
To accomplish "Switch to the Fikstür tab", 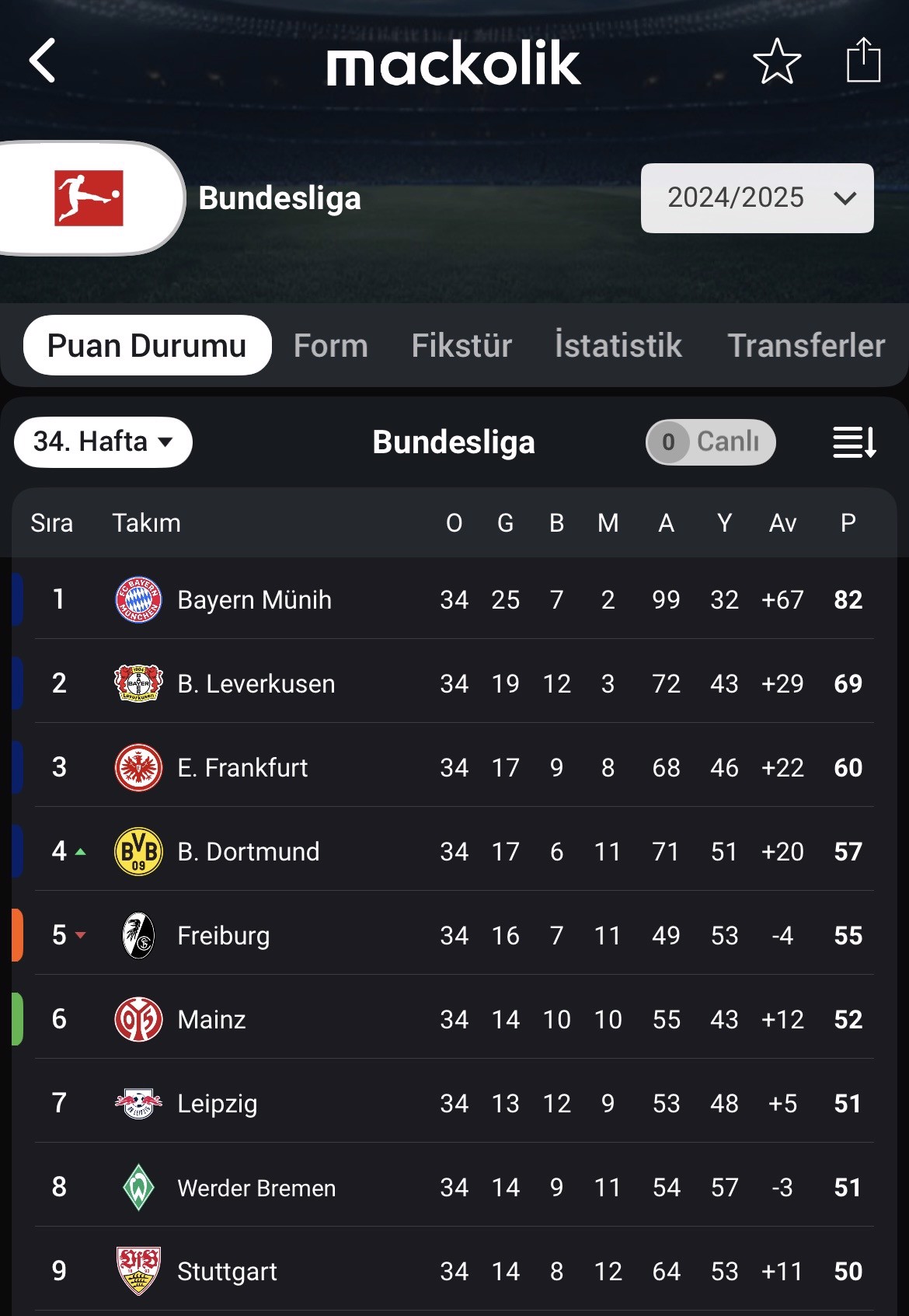I will click(461, 346).
